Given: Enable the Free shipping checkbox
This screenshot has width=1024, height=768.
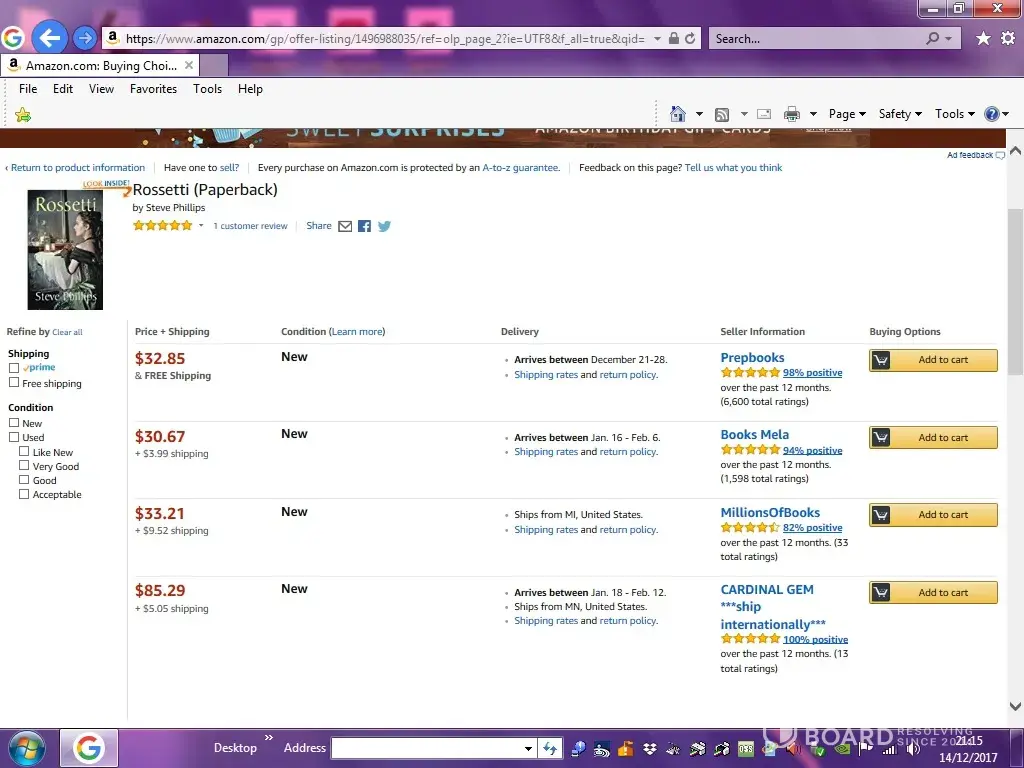Looking at the screenshot, I should click(14, 383).
